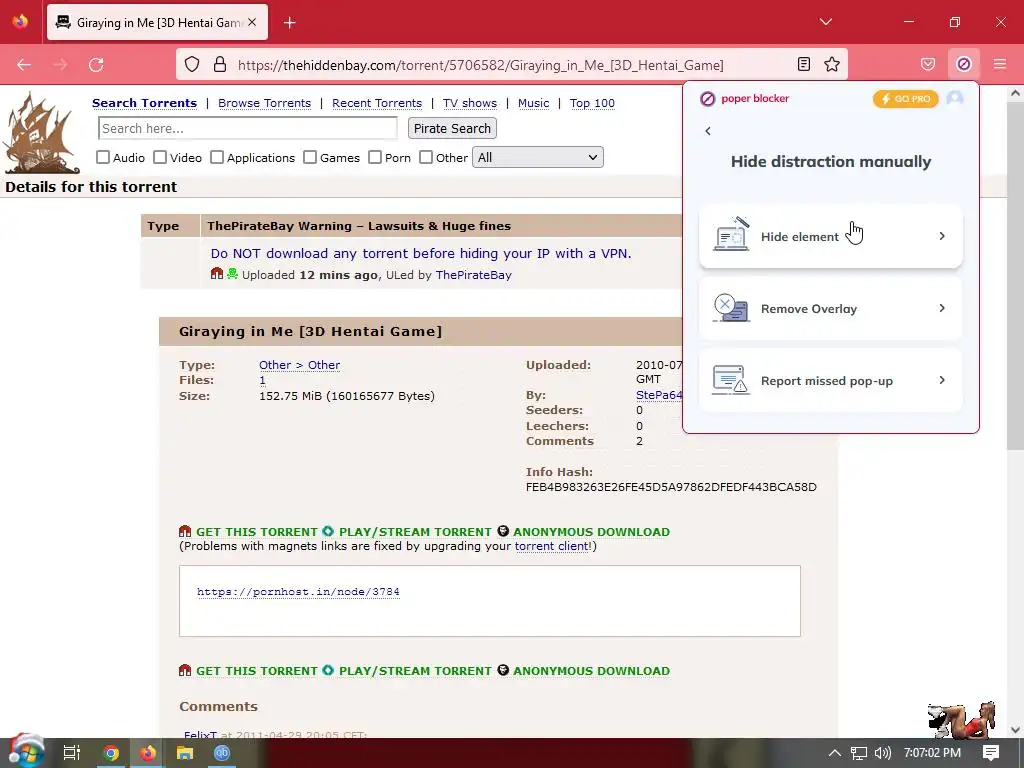Open Top 100 menu link
This screenshot has width=1024, height=768.
pyautogui.click(x=592, y=103)
